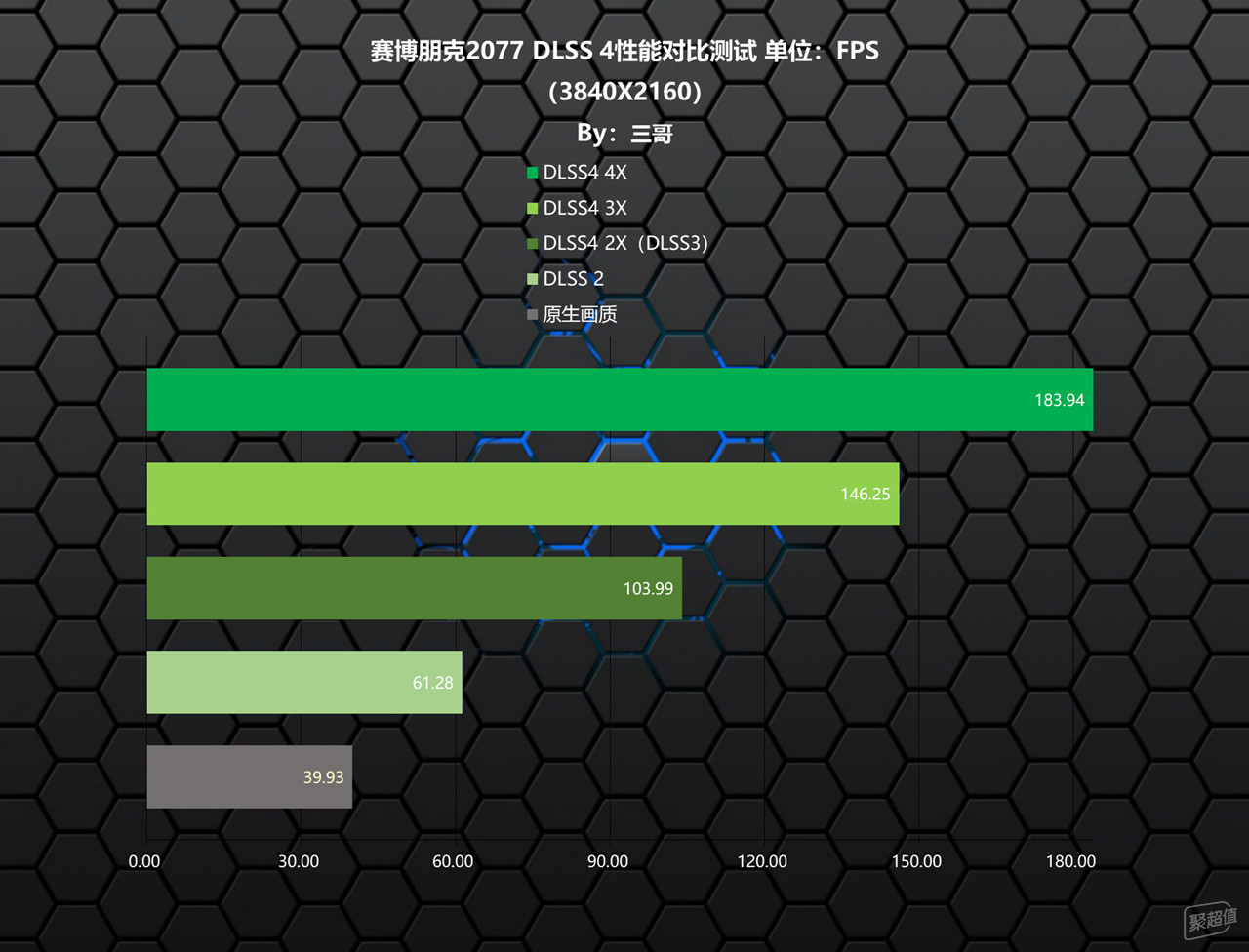Click the By：三哥 author line
This screenshot has height=952, width=1249.
coord(624,133)
